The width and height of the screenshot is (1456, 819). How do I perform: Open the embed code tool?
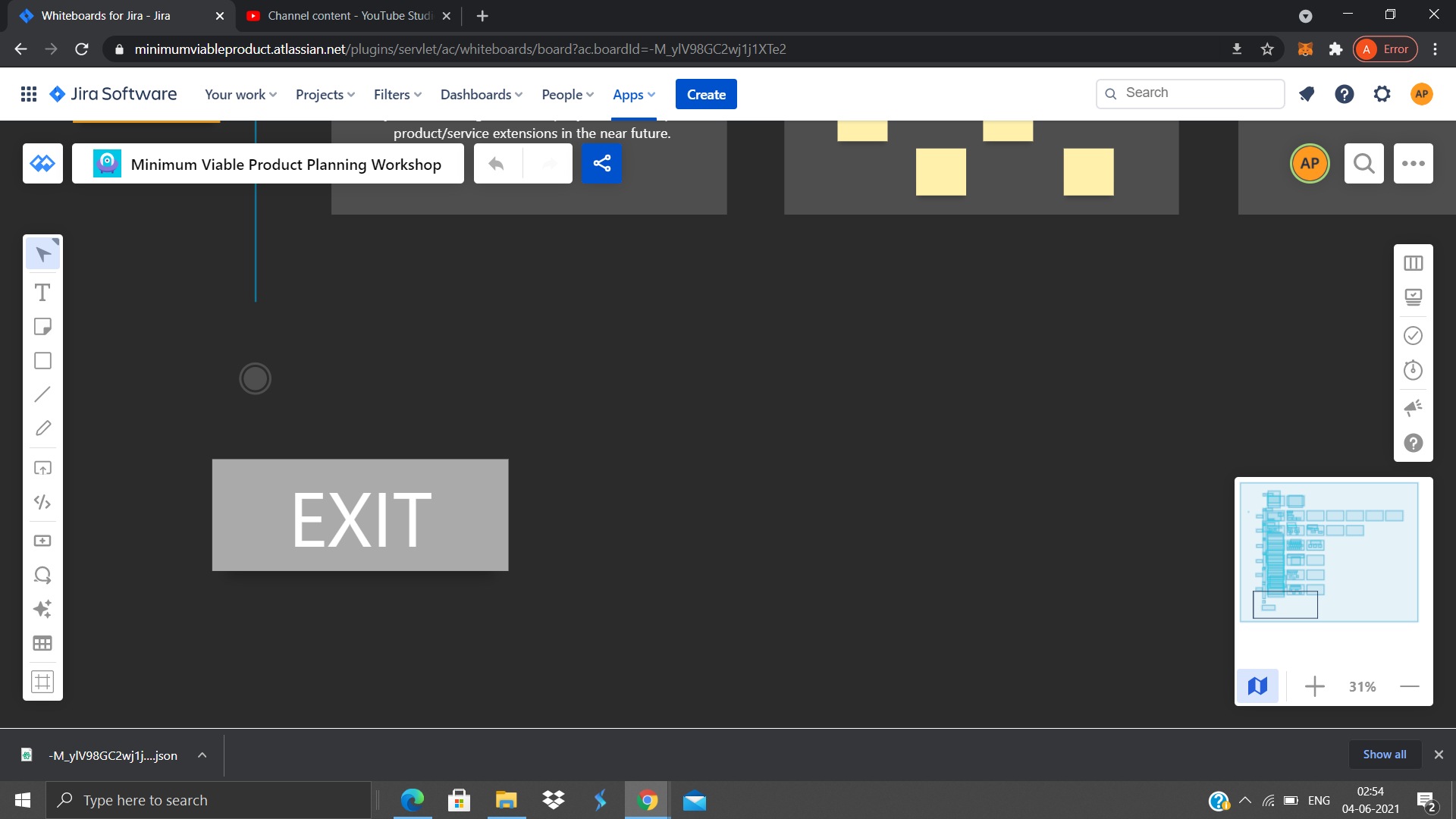coord(42,502)
